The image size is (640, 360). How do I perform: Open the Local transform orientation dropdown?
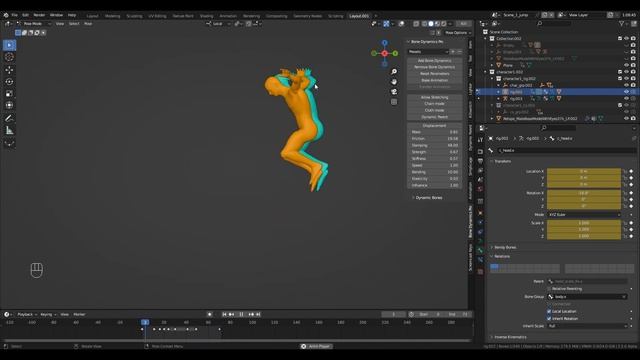point(218,24)
